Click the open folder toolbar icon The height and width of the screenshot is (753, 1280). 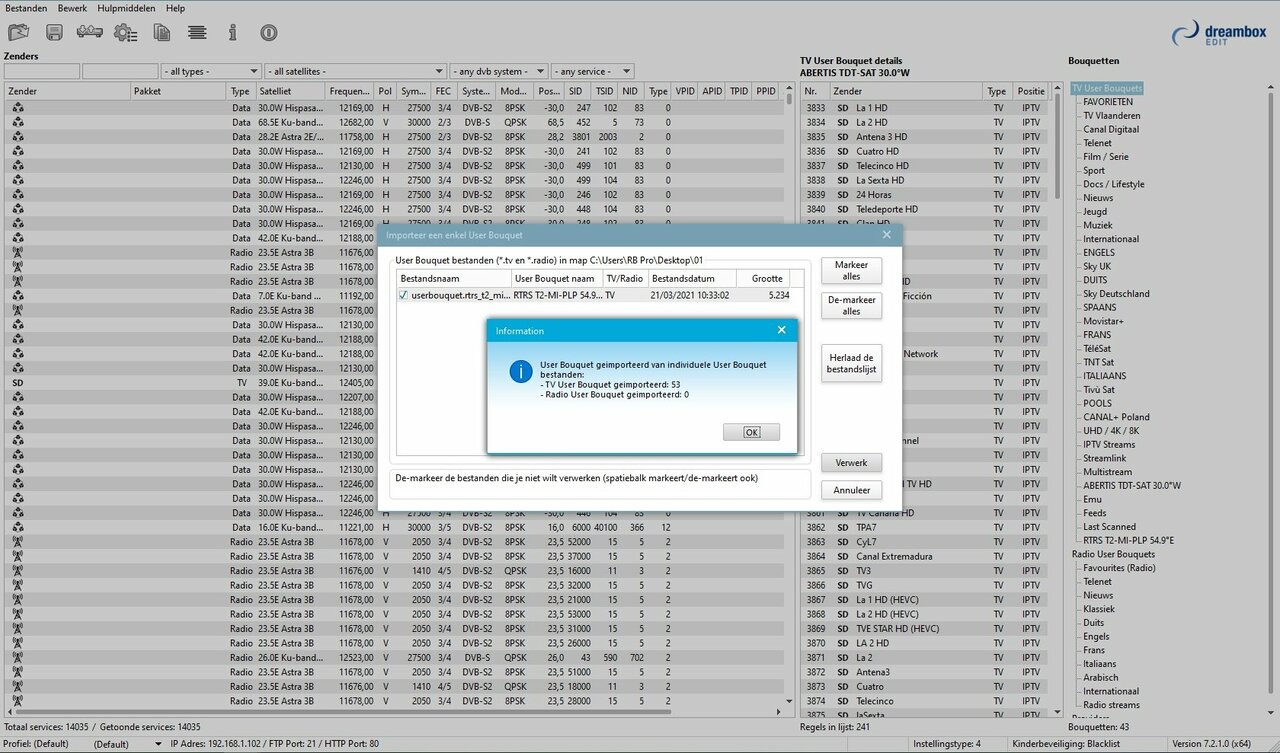tap(20, 33)
